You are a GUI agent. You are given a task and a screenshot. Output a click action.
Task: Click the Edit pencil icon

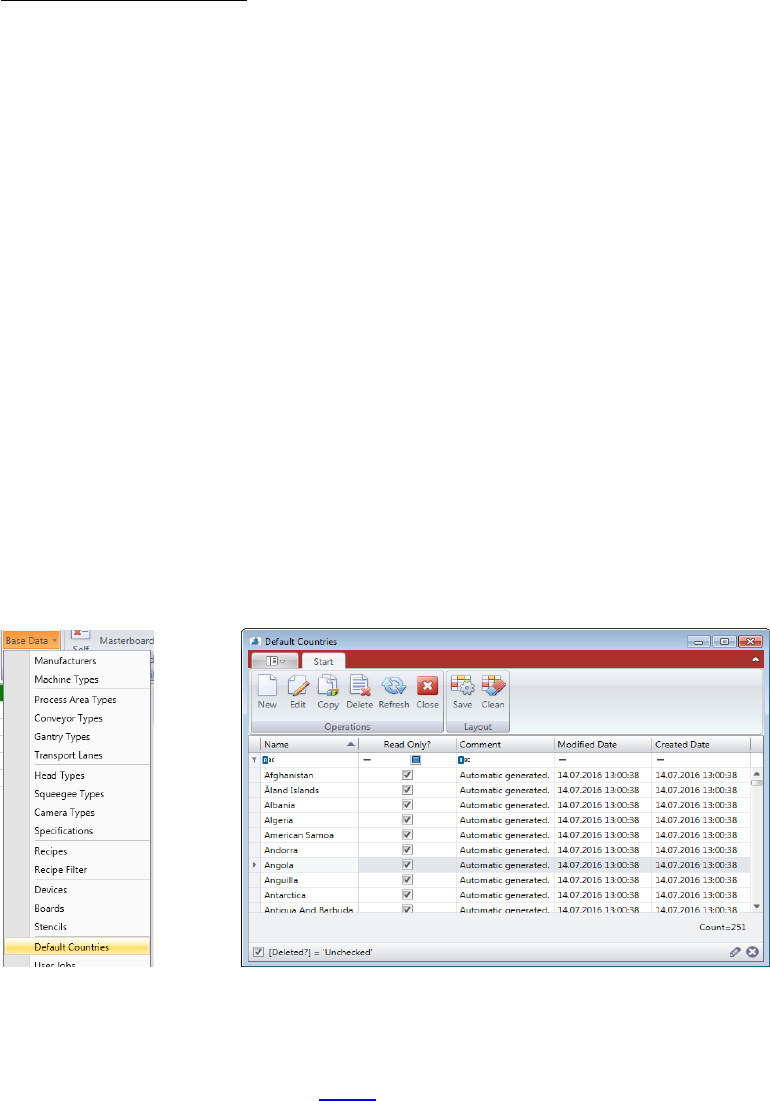pos(298,686)
